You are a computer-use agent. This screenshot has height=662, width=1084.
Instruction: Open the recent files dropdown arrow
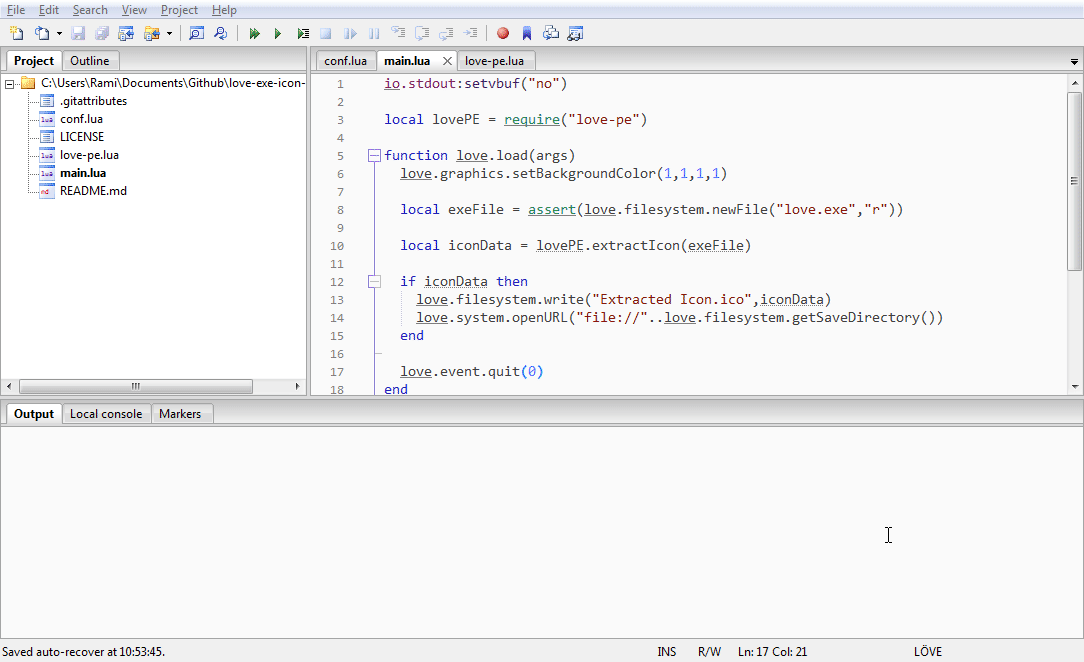(59, 34)
